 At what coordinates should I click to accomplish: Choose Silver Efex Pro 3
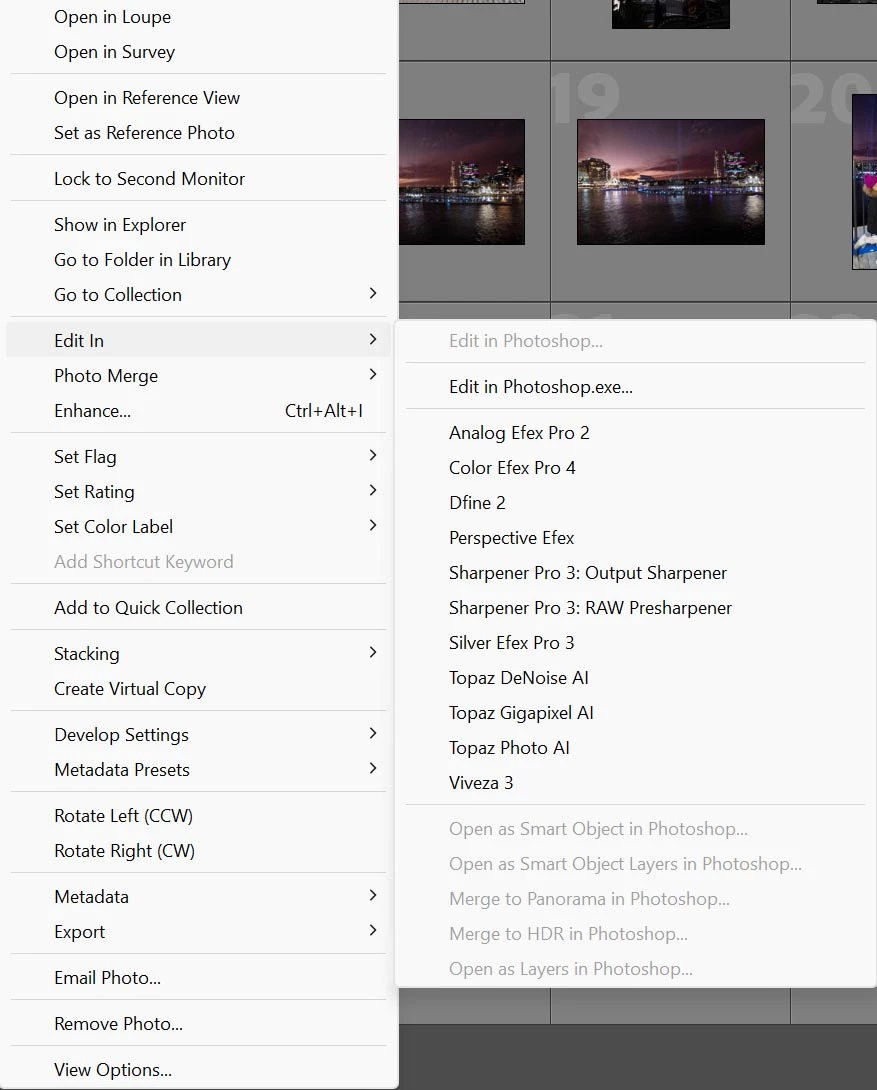pos(635,642)
